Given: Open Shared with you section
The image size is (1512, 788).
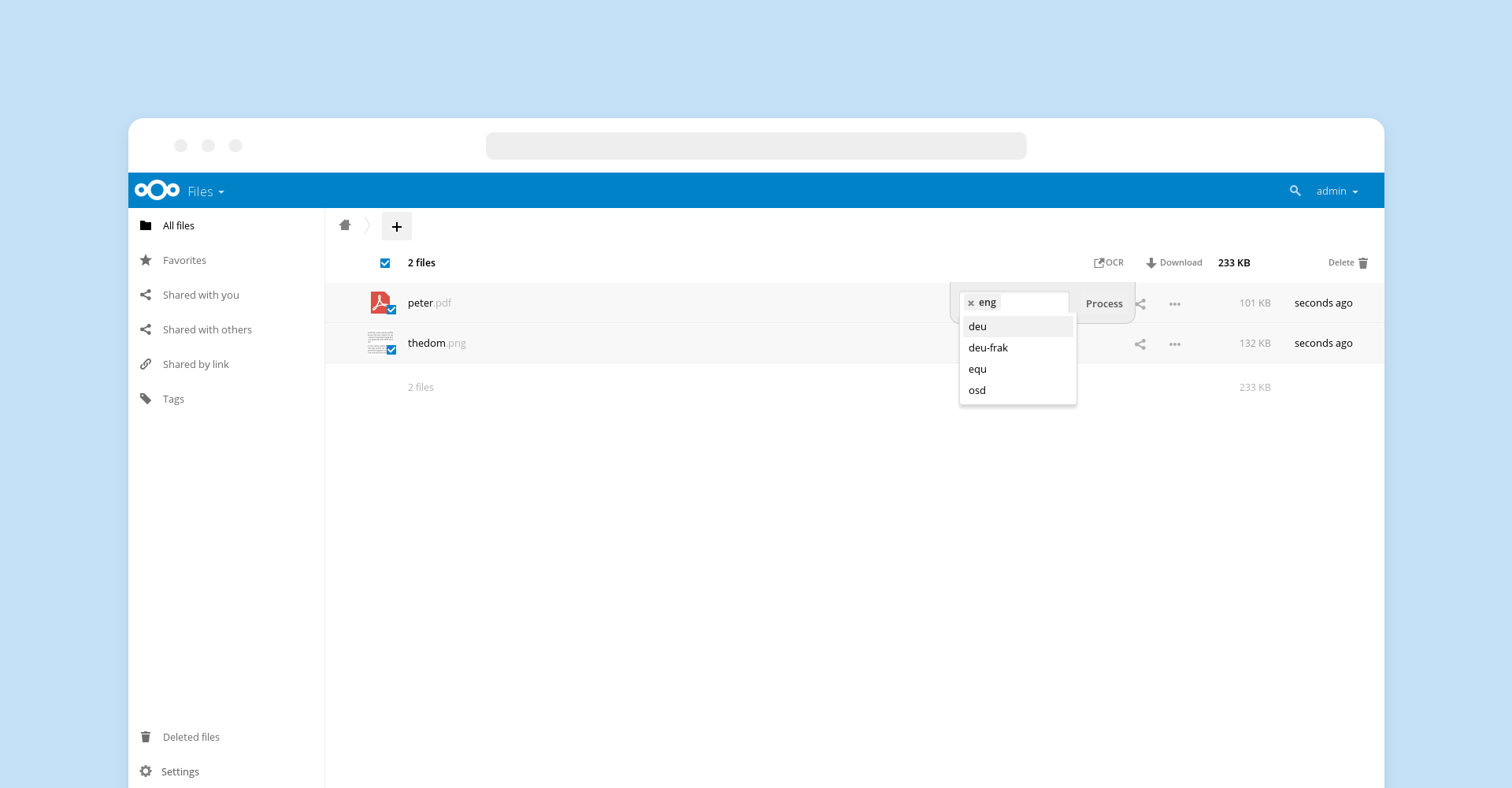Looking at the screenshot, I should tap(201, 295).
